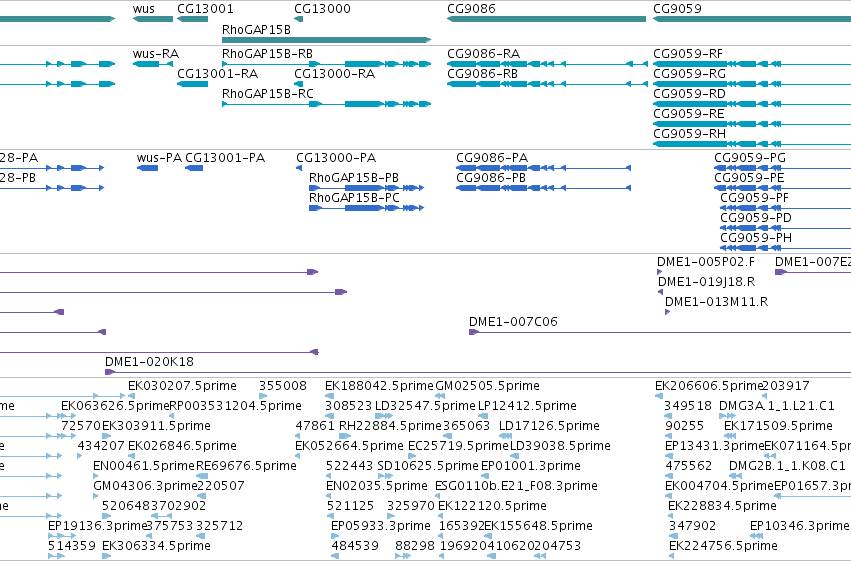The image size is (851, 561).
Task: Select EST RH22884.5prime
Action: tap(390, 426)
